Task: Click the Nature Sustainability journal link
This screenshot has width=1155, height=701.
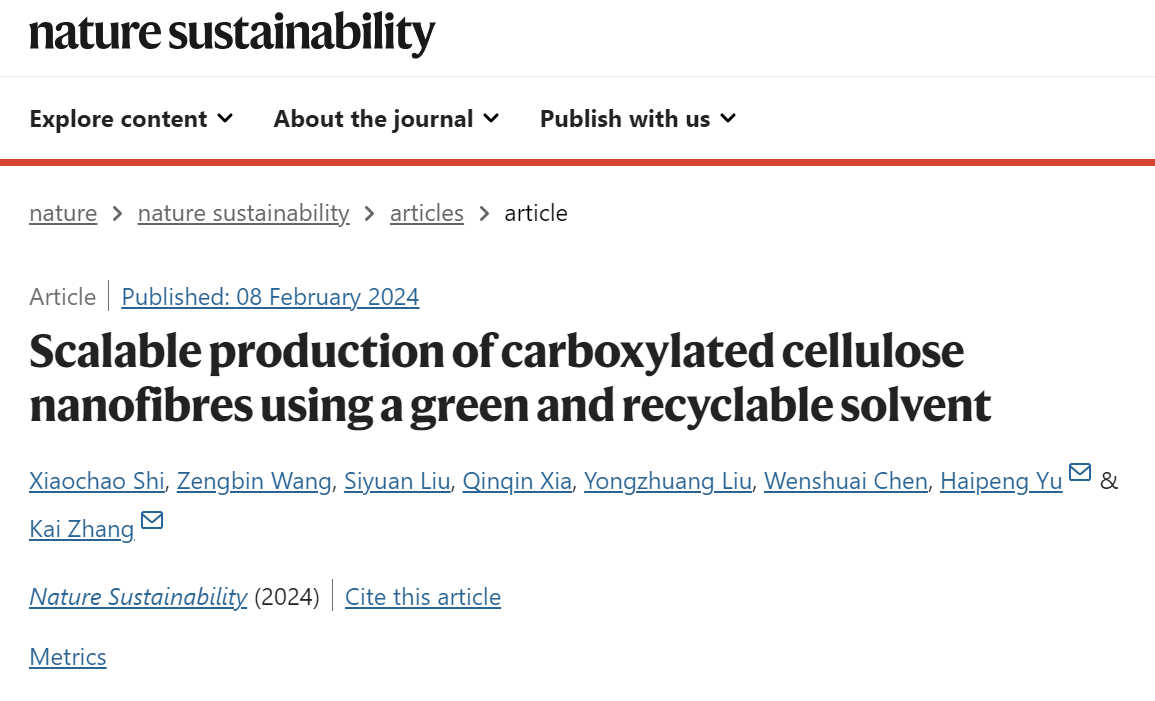Action: 138,596
